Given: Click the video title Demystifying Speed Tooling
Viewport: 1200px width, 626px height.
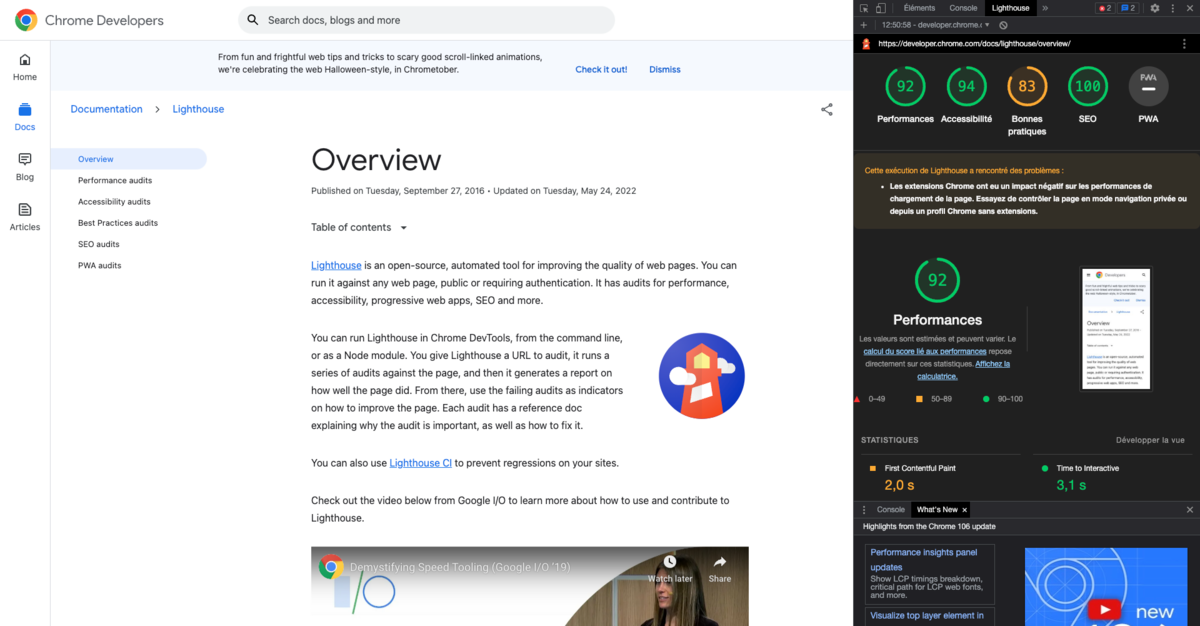Looking at the screenshot, I should tap(460, 567).
